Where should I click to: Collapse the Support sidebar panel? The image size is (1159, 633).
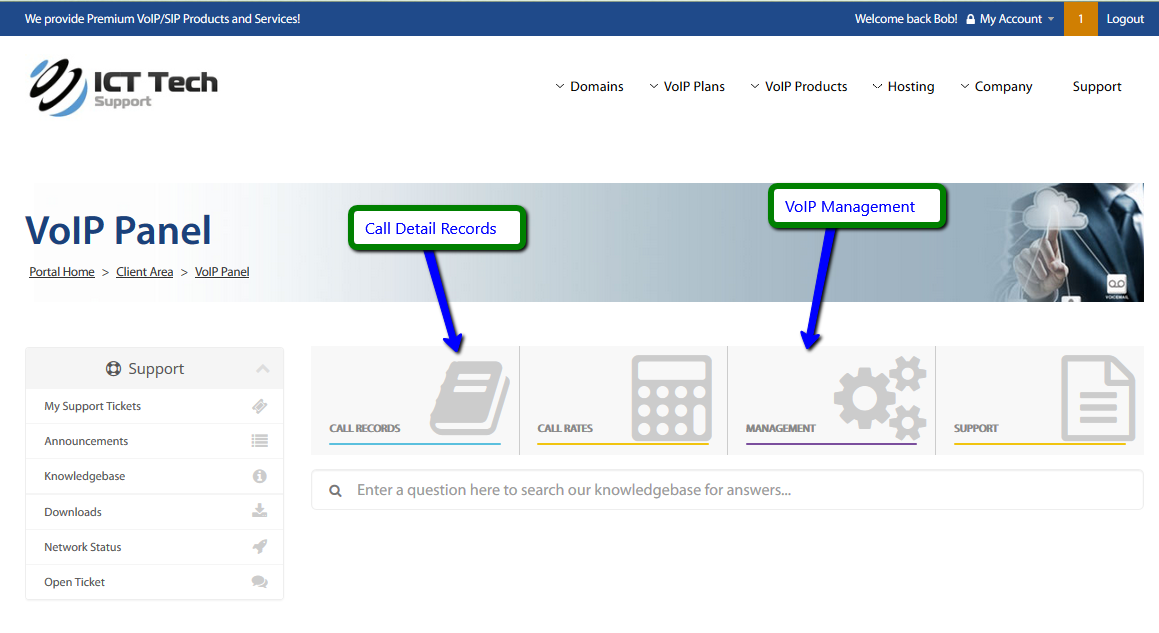[x=262, y=368]
